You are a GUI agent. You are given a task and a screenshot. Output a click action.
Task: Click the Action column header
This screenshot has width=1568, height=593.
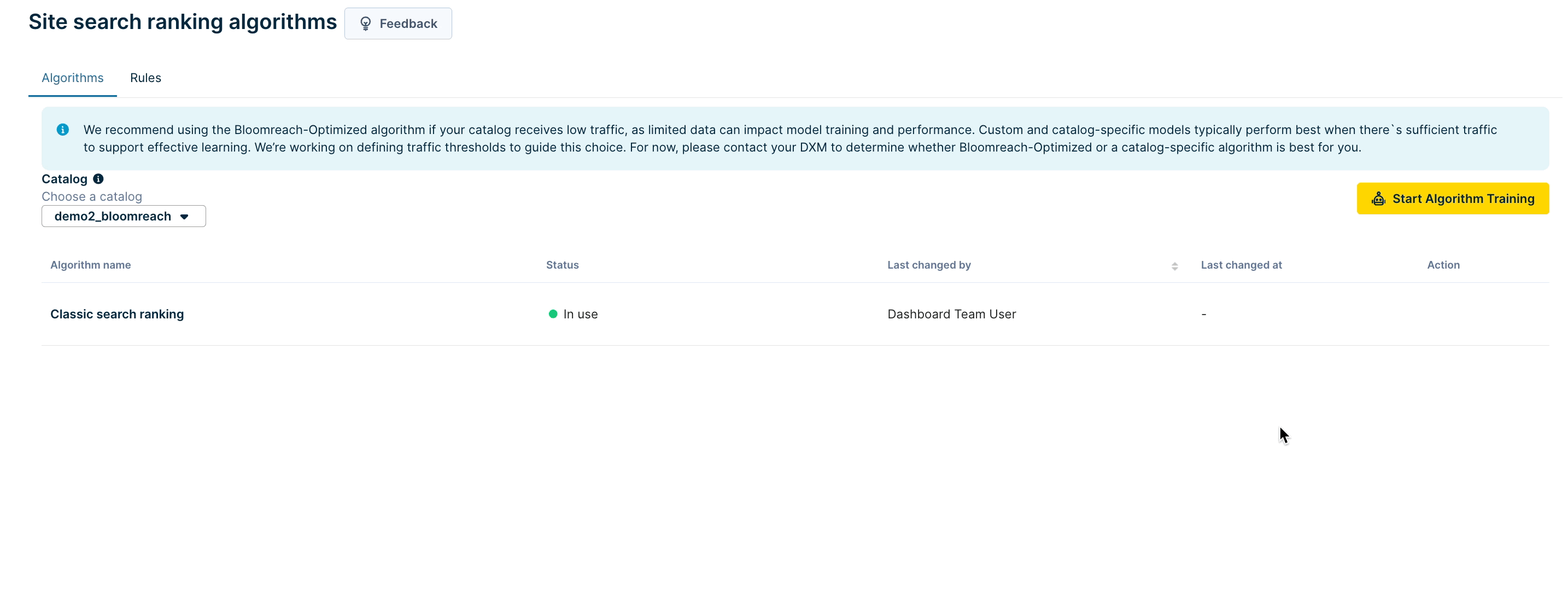(1443, 265)
